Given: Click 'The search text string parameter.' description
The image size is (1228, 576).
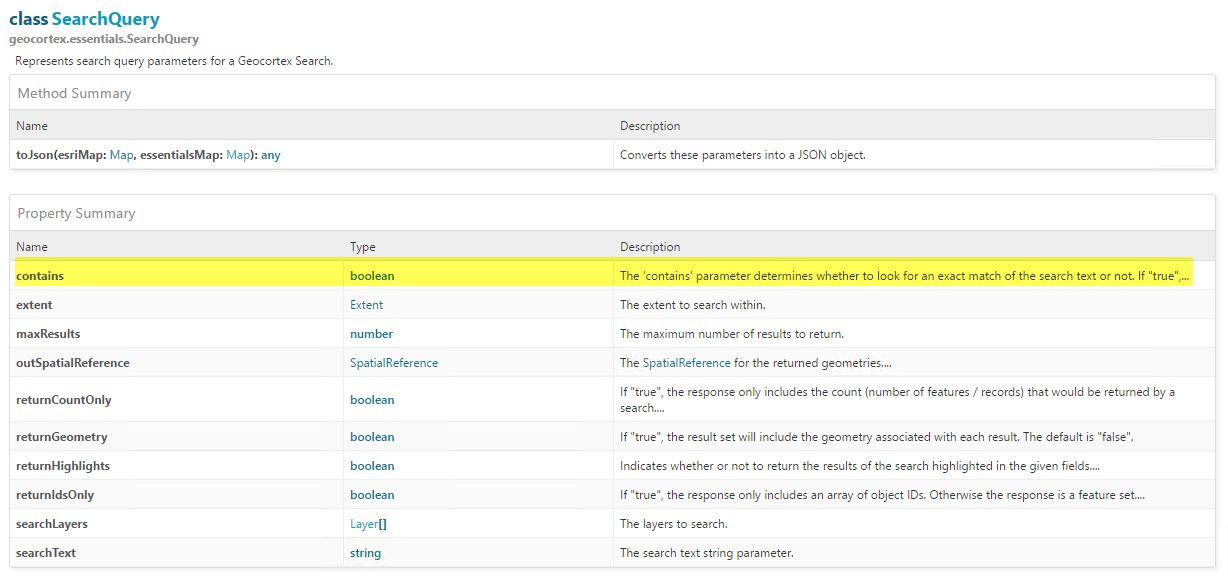Looking at the screenshot, I should click(707, 553).
